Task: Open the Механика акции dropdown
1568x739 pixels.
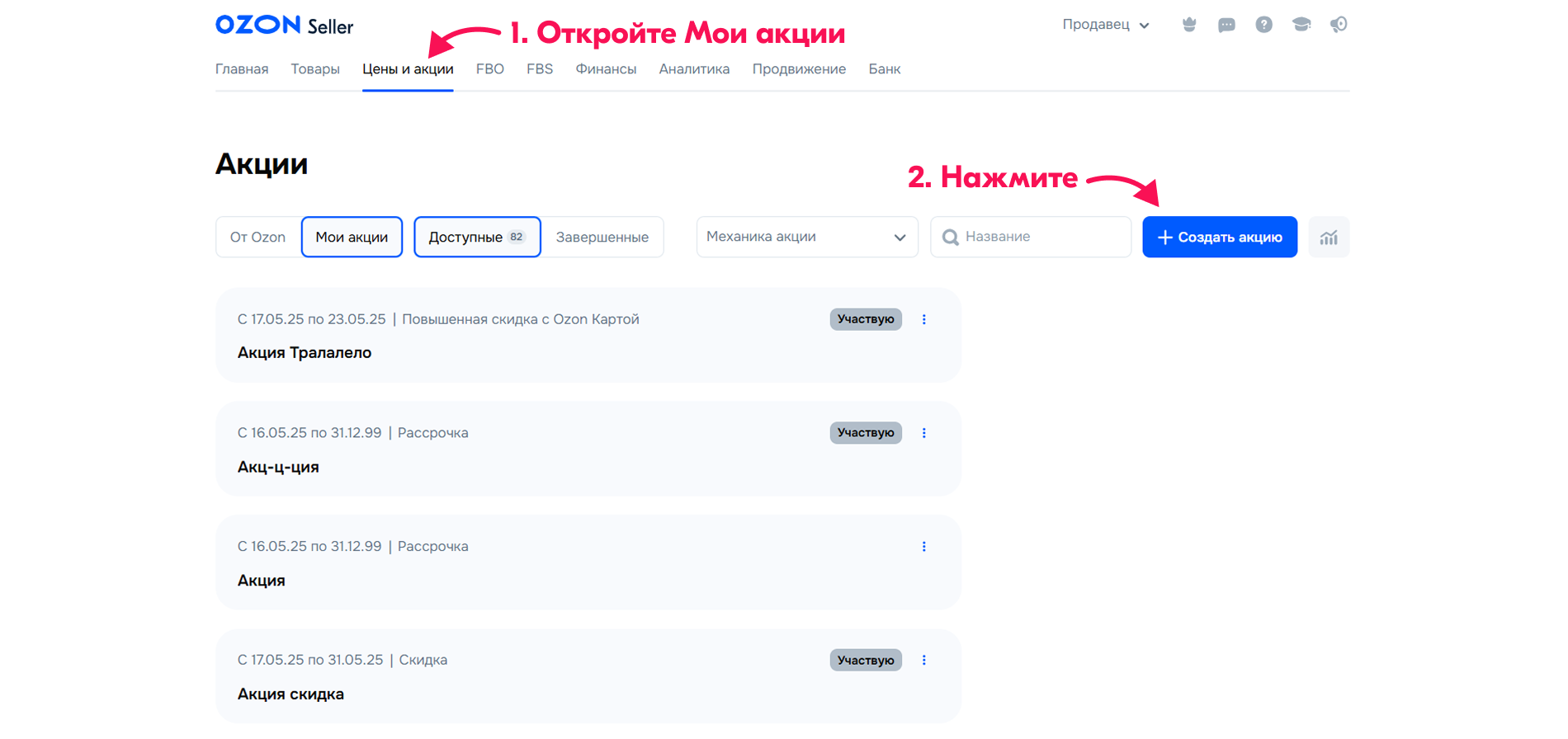Action: (807, 237)
